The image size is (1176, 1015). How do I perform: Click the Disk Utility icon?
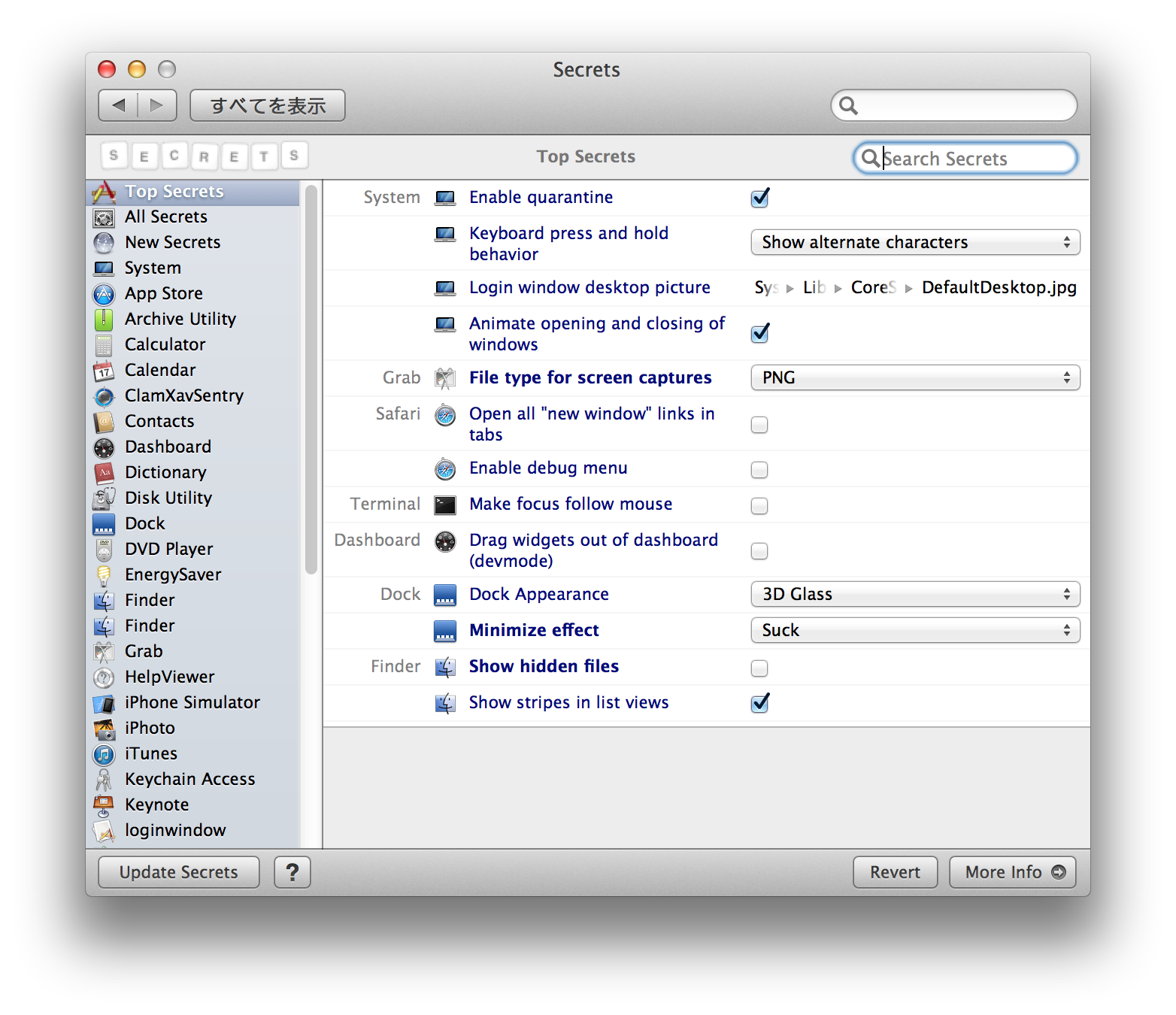pos(104,498)
